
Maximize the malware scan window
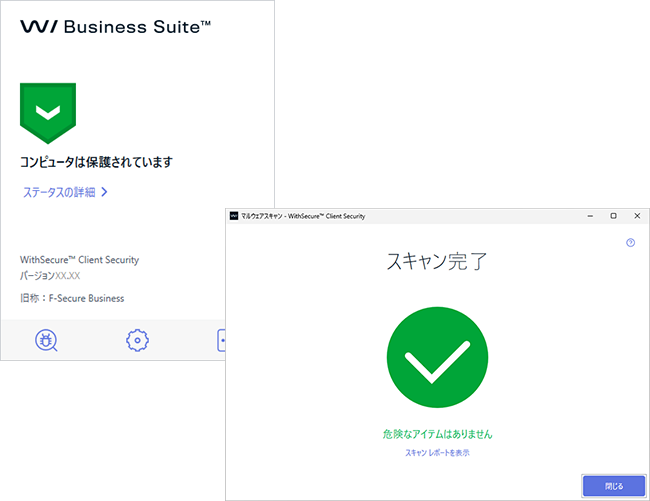click(614, 216)
